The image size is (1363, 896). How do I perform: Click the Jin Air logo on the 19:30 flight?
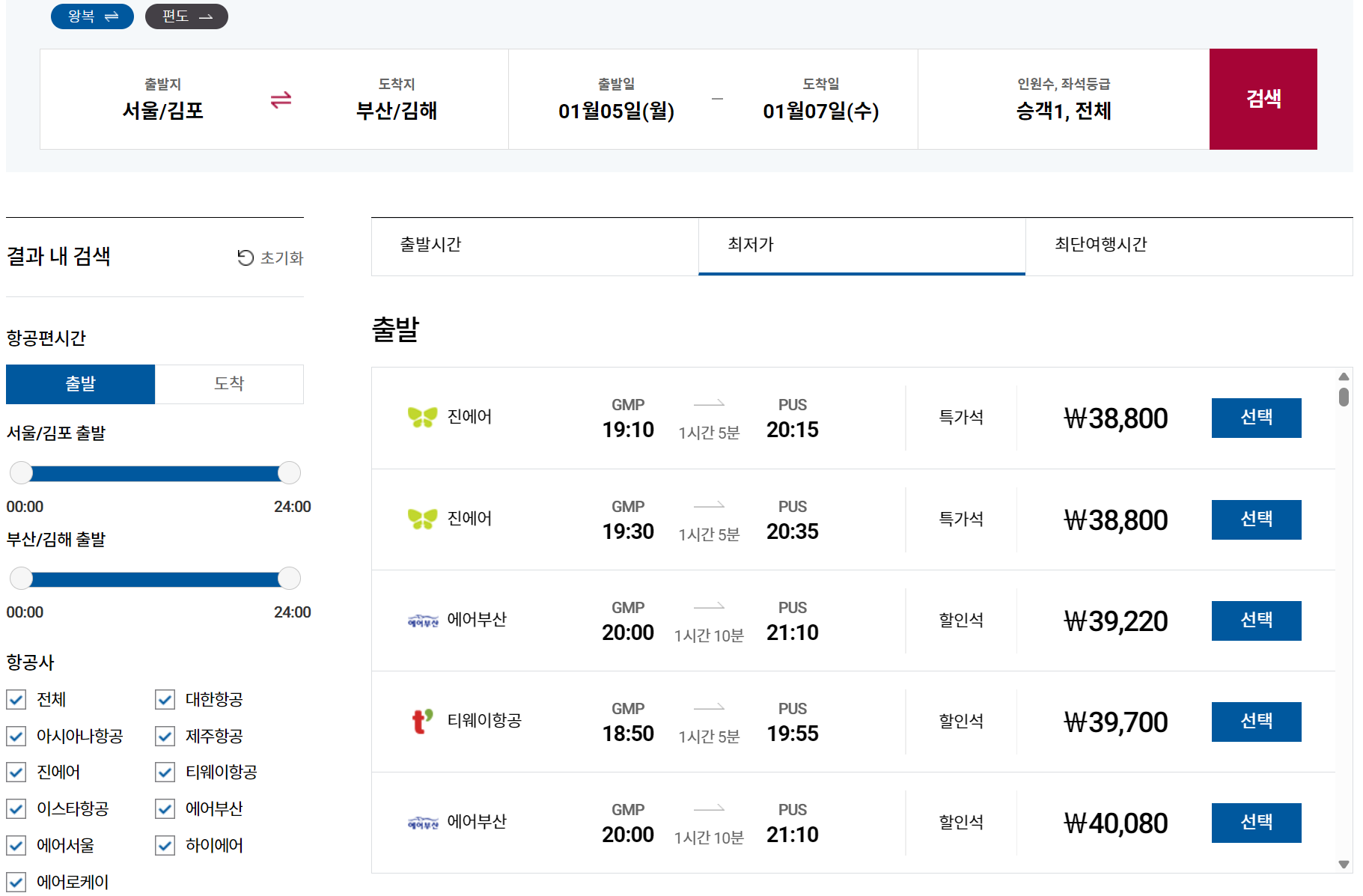tap(423, 519)
